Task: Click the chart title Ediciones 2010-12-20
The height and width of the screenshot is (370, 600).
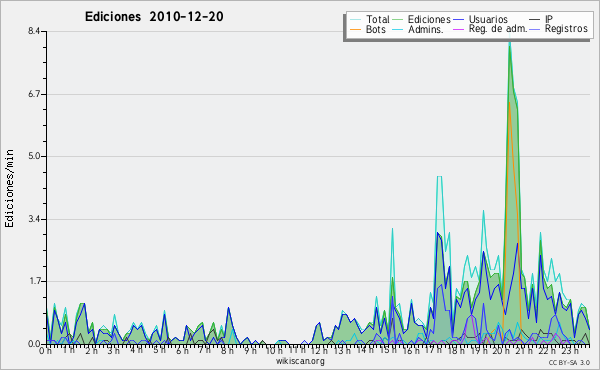Action: [x=154, y=16]
